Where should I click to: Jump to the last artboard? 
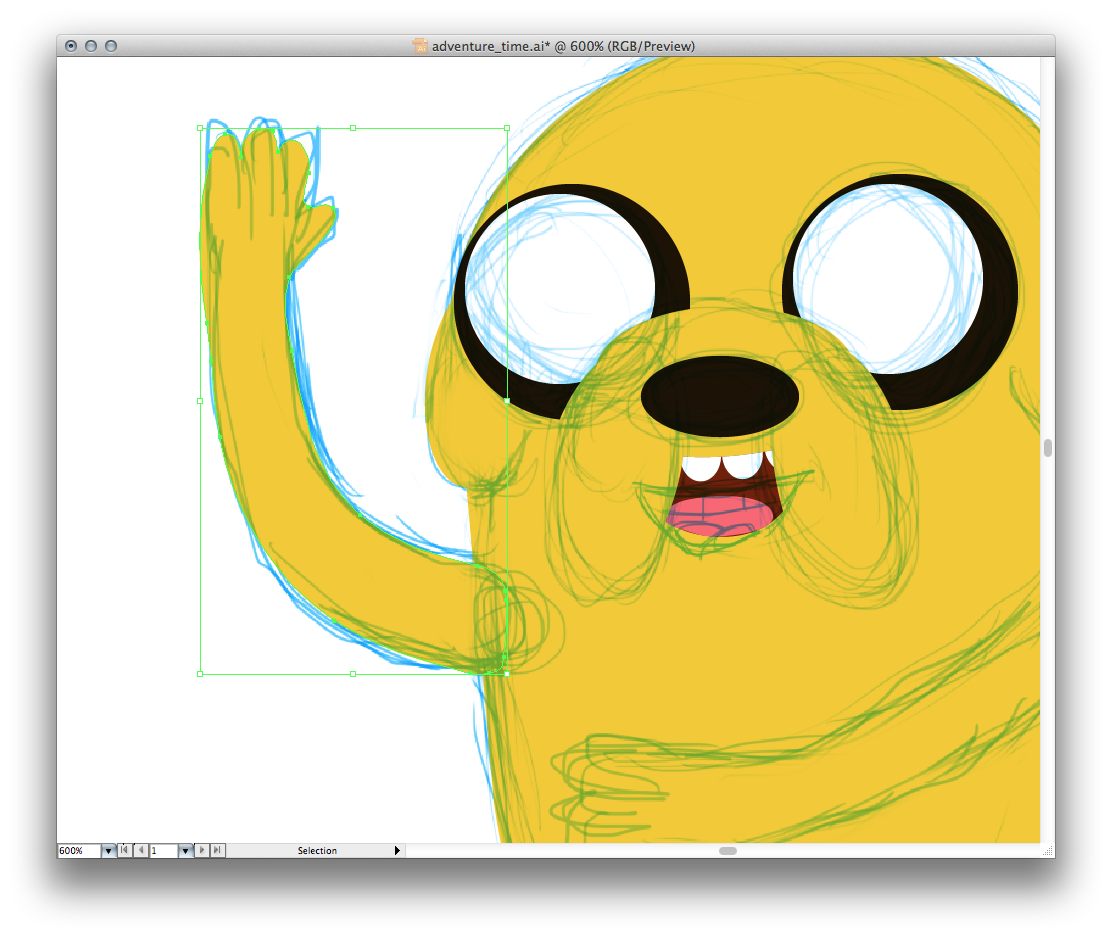(x=218, y=850)
